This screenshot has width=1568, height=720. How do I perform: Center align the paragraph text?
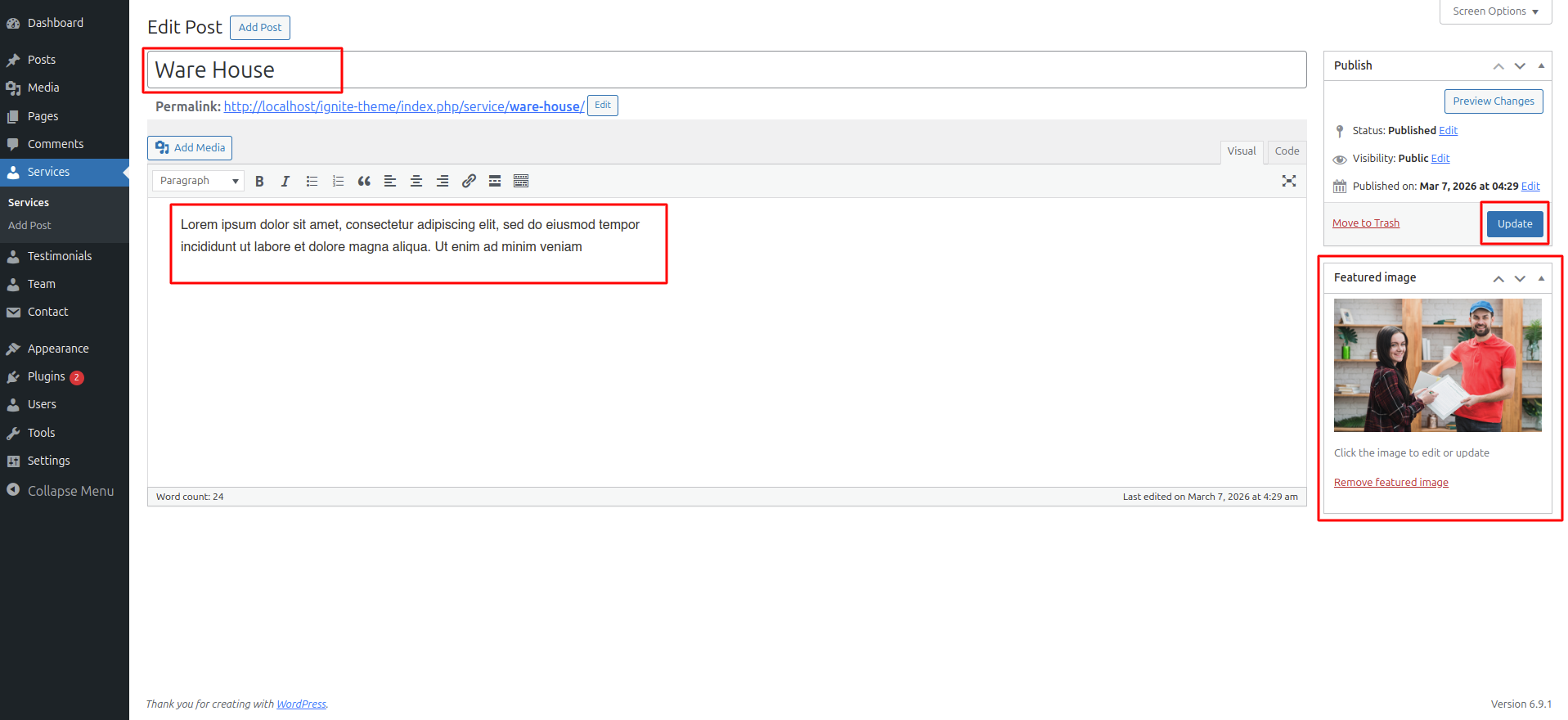416,181
